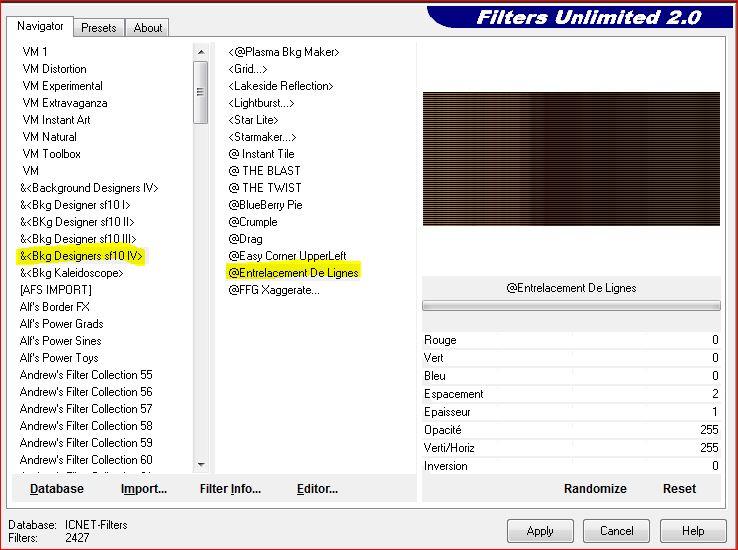738x550 pixels.
Task: Select [AFS IMPORT] category
Action: point(56,290)
